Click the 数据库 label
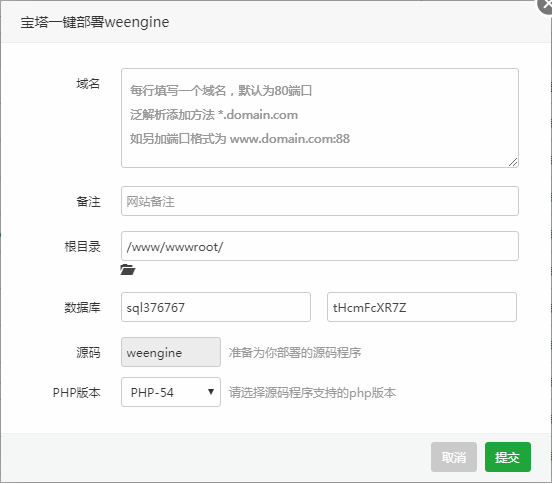Screen dimensions: 553x484 pos(82,308)
